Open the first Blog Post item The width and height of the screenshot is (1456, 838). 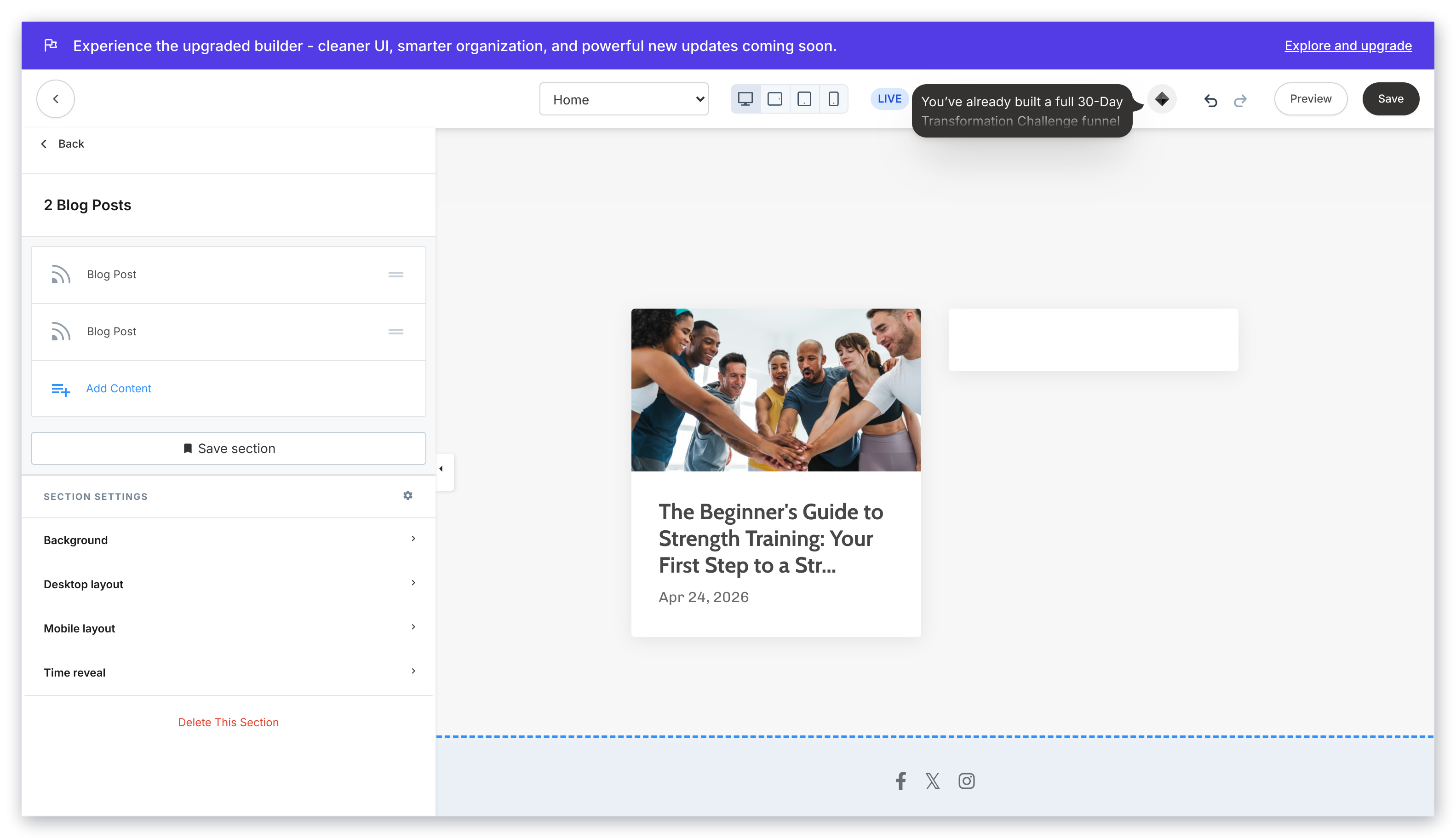pos(229,275)
